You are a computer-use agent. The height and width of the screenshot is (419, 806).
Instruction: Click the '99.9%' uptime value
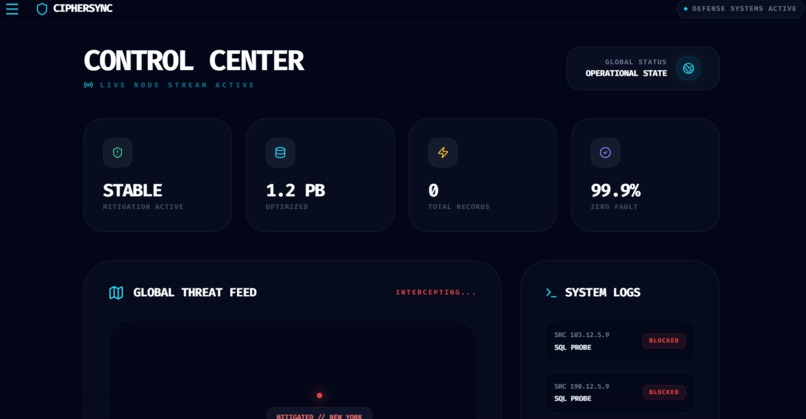(x=615, y=191)
